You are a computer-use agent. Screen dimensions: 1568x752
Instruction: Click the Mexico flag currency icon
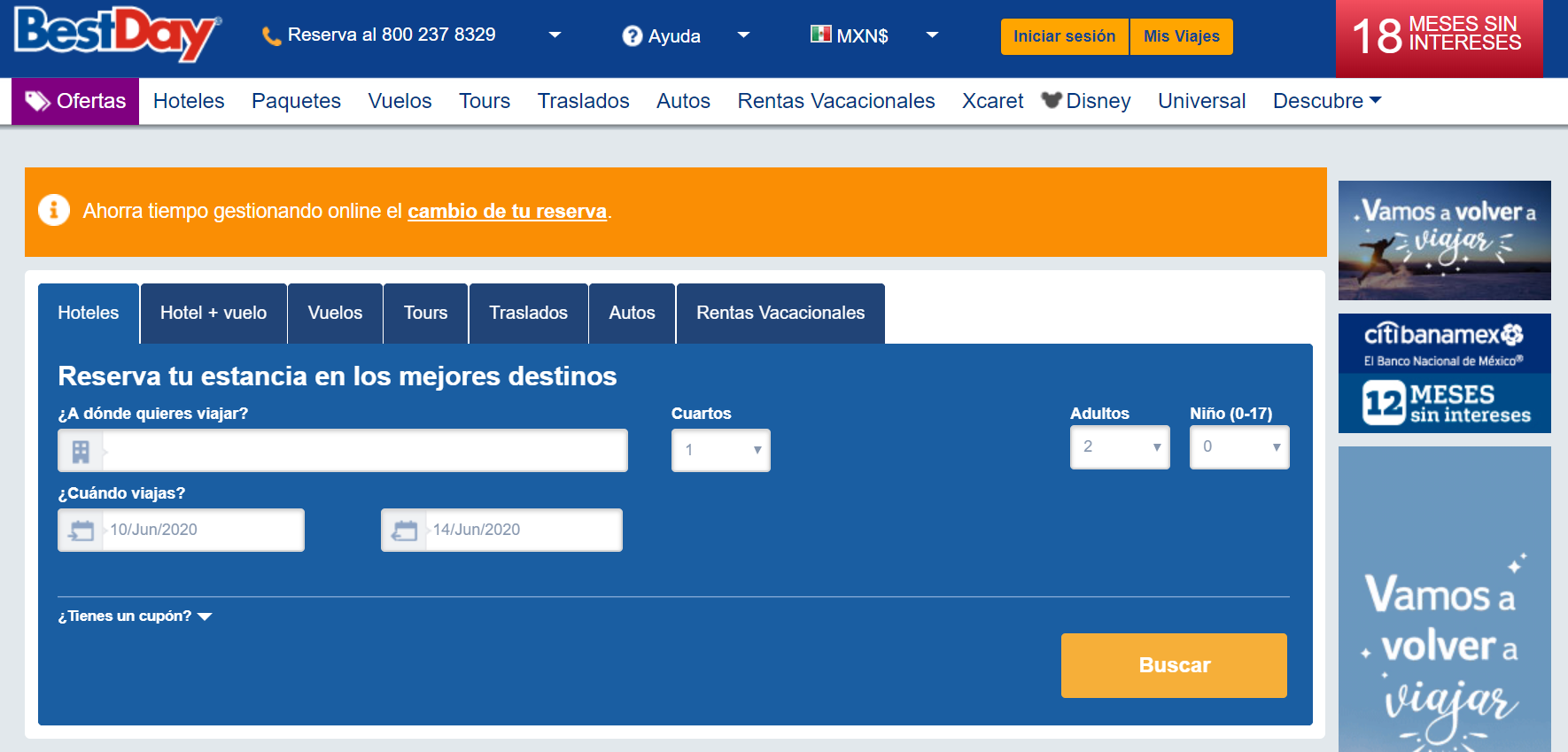pyautogui.click(x=820, y=35)
